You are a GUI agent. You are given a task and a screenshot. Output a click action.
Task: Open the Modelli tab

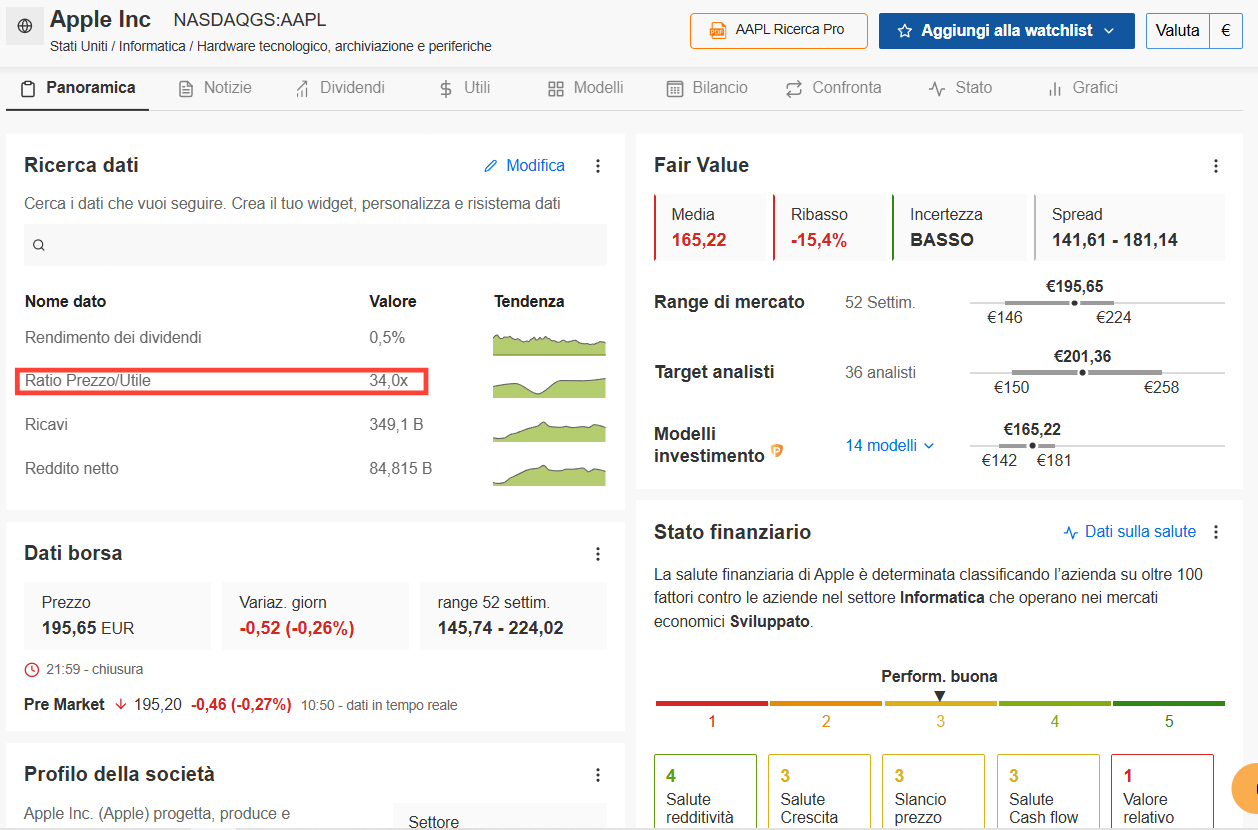pyautogui.click(x=586, y=88)
